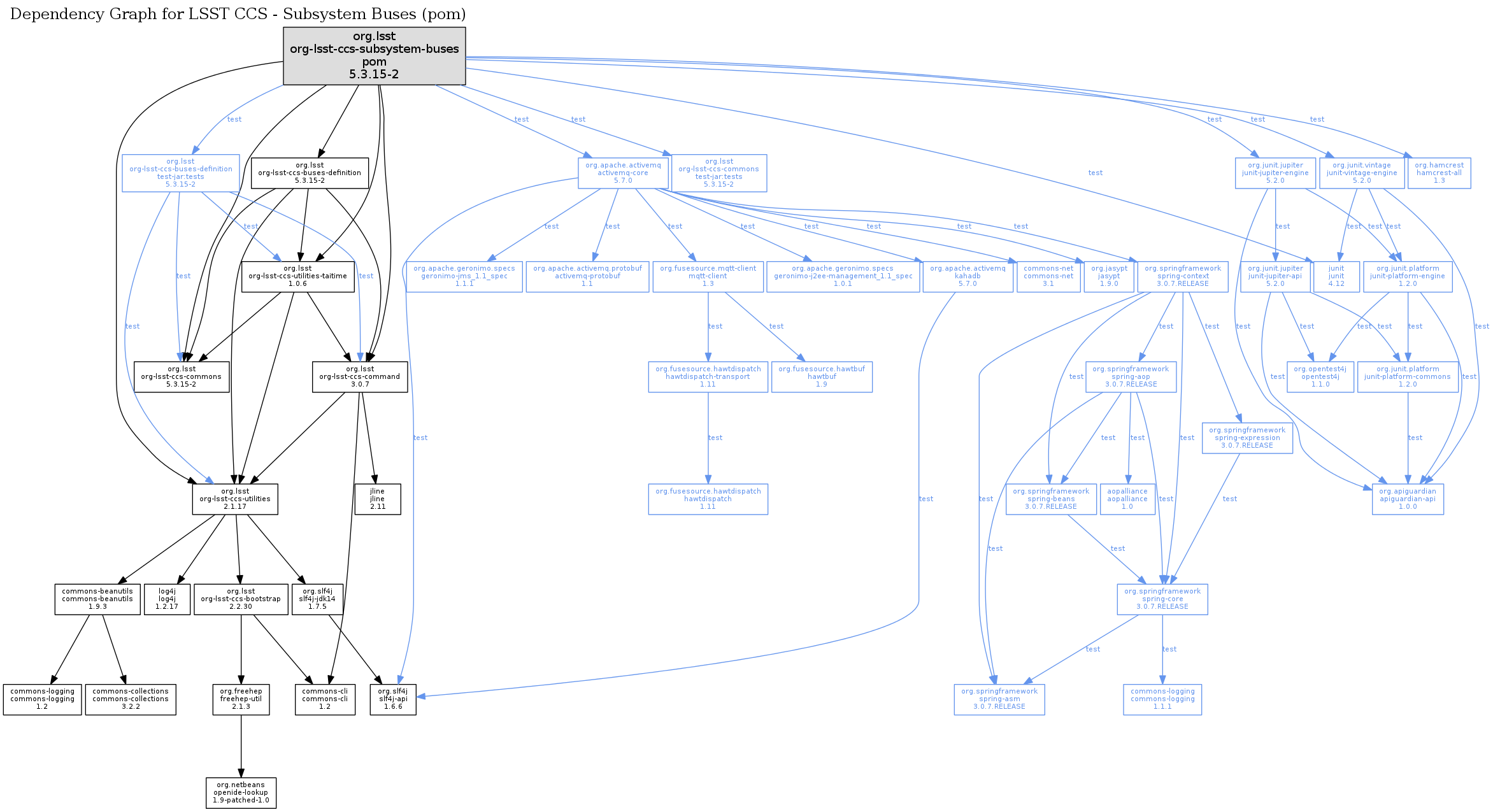The width and height of the screenshot is (1493, 812).
Task: Click the spring-asm 3.0.7.RELEASE node
Action: (999, 699)
